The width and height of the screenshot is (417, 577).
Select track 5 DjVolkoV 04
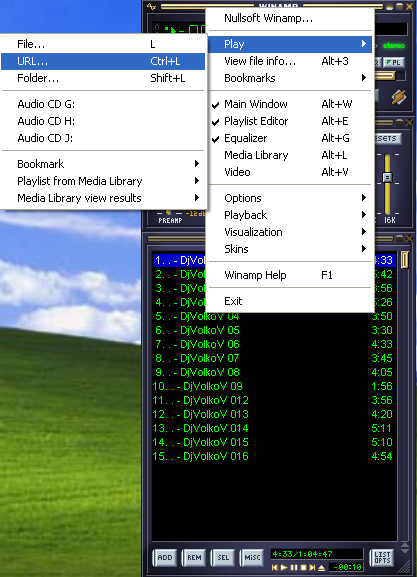click(x=274, y=316)
